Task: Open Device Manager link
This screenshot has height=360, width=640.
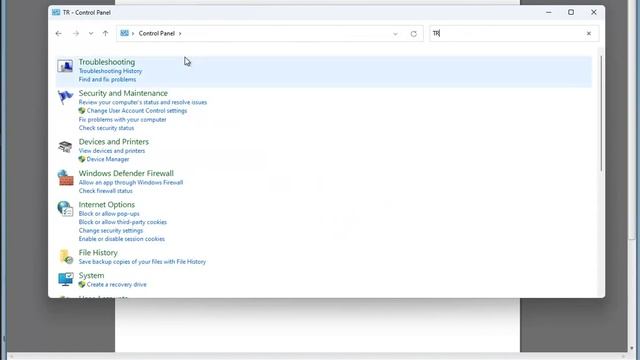Action: [108, 159]
